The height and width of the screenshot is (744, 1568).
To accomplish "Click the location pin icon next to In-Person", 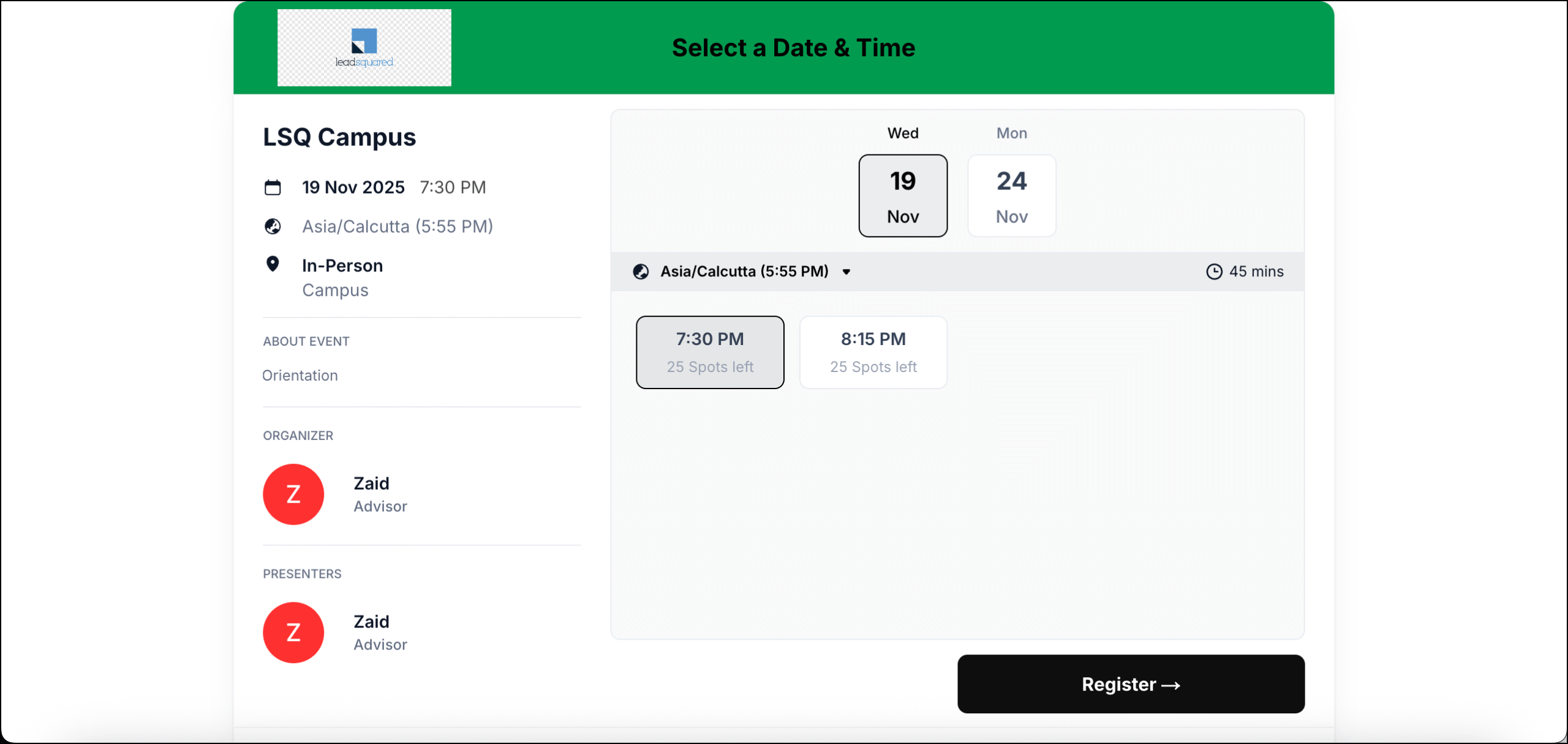I will (273, 264).
